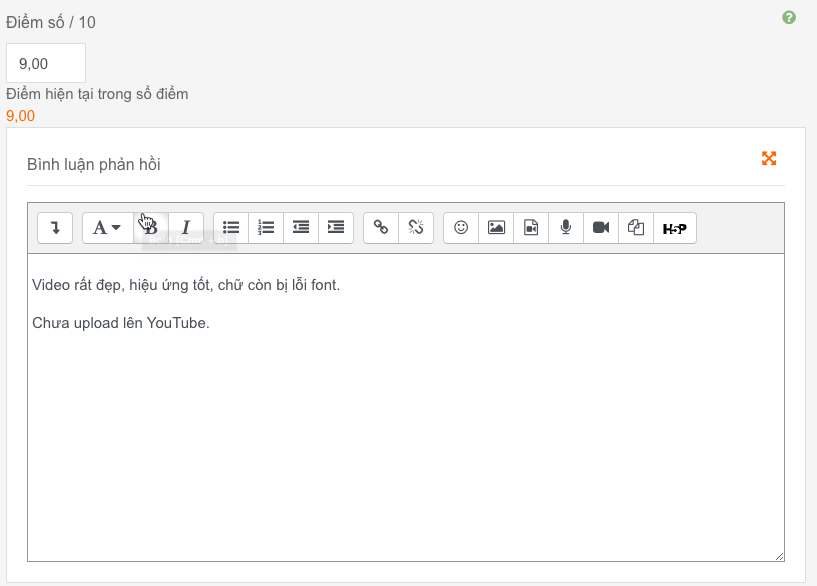Insert an ordered numbered list
The image size is (817, 586).
(x=266, y=228)
